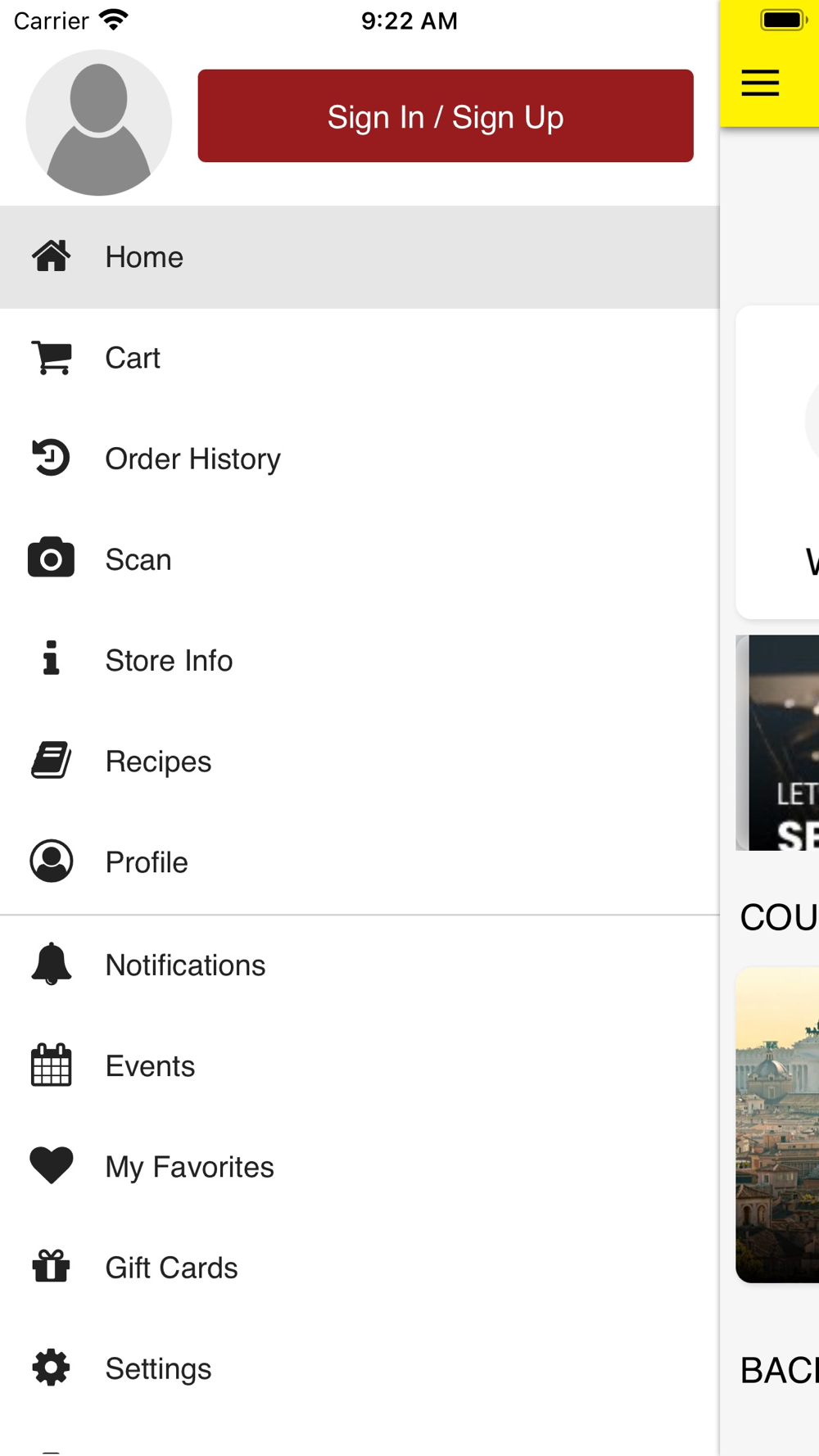Tap the Notifications bell icon
Image resolution: width=819 pixels, height=1456 pixels.
point(51,964)
